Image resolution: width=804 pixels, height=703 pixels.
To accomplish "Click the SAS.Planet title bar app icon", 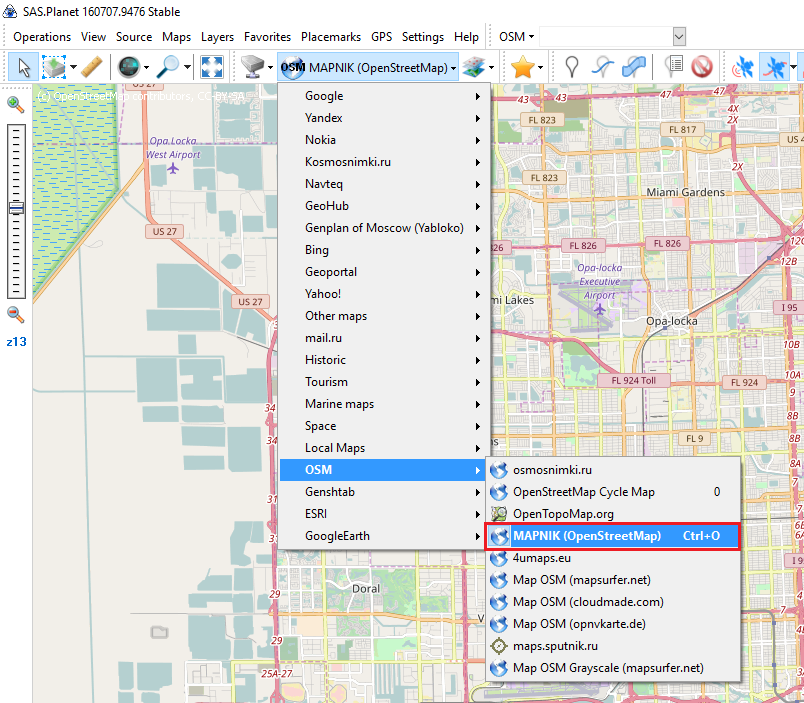I will tap(10, 11).
